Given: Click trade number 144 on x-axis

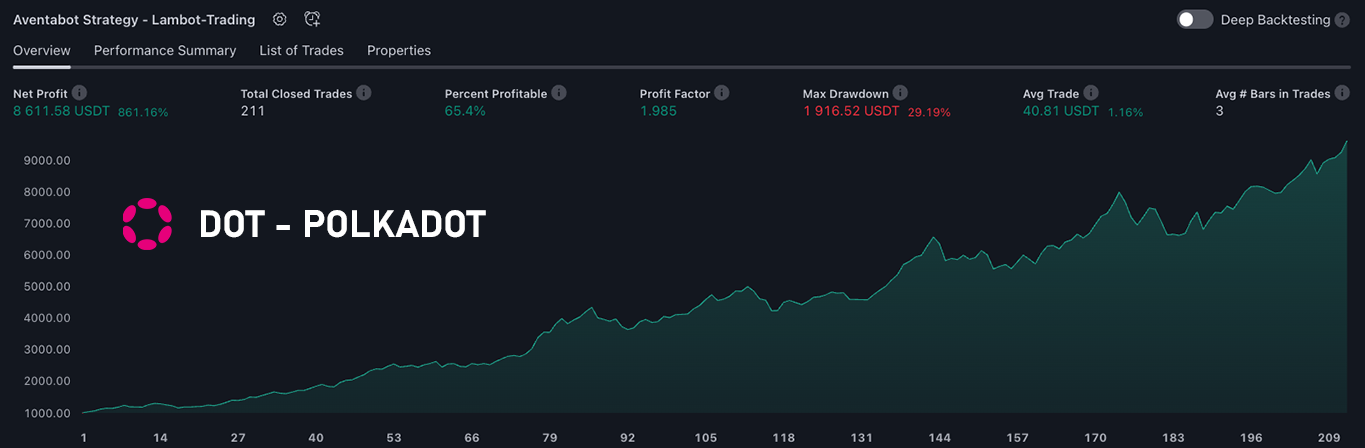Looking at the screenshot, I should 939,438.
